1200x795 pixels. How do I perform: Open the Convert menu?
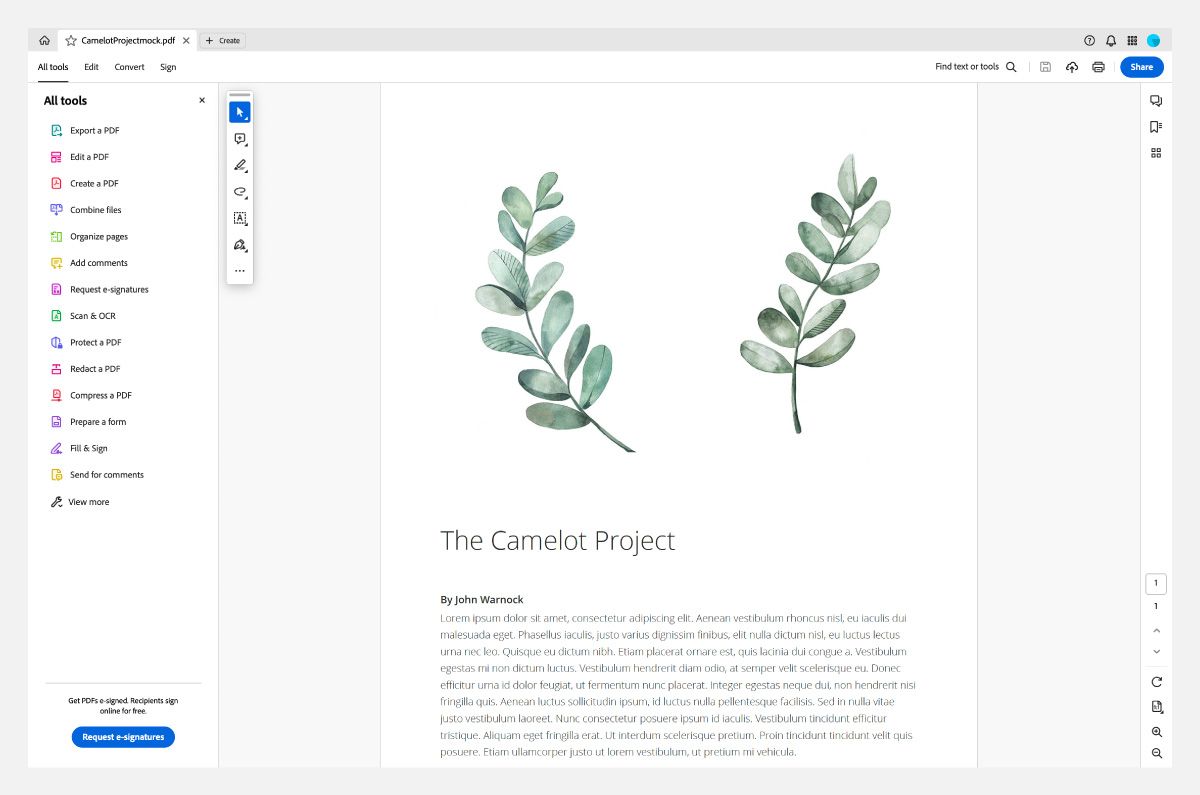[x=129, y=67]
